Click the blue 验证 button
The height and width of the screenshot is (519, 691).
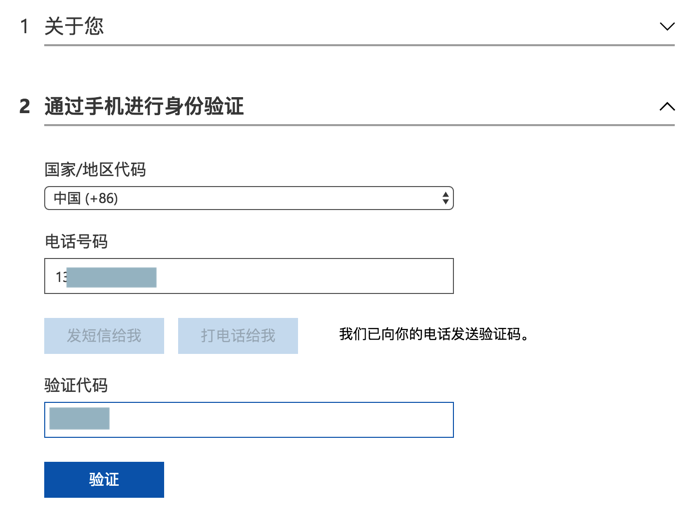[104, 480]
